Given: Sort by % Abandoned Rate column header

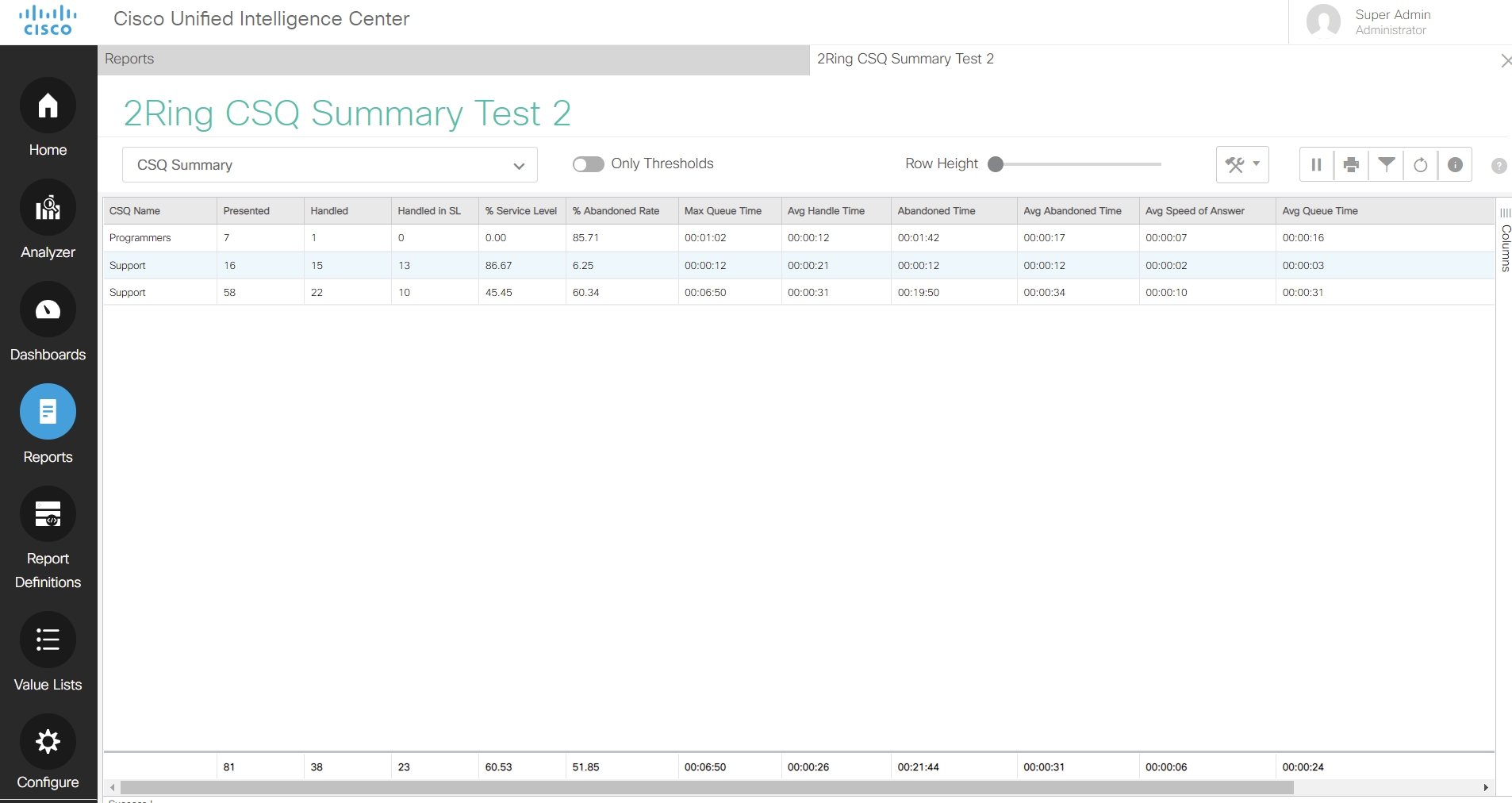Looking at the screenshot, I should 616,211.
